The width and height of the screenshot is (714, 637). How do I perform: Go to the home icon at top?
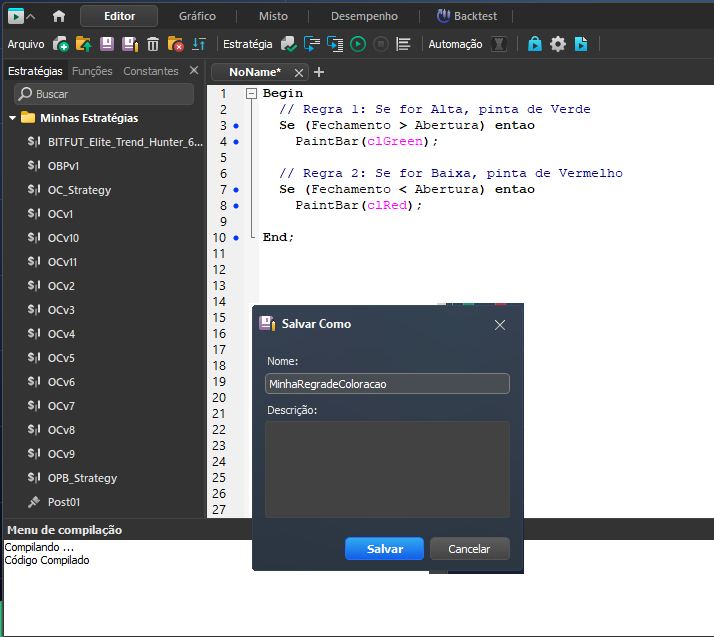pyautogui.click(x=59, y=16)
